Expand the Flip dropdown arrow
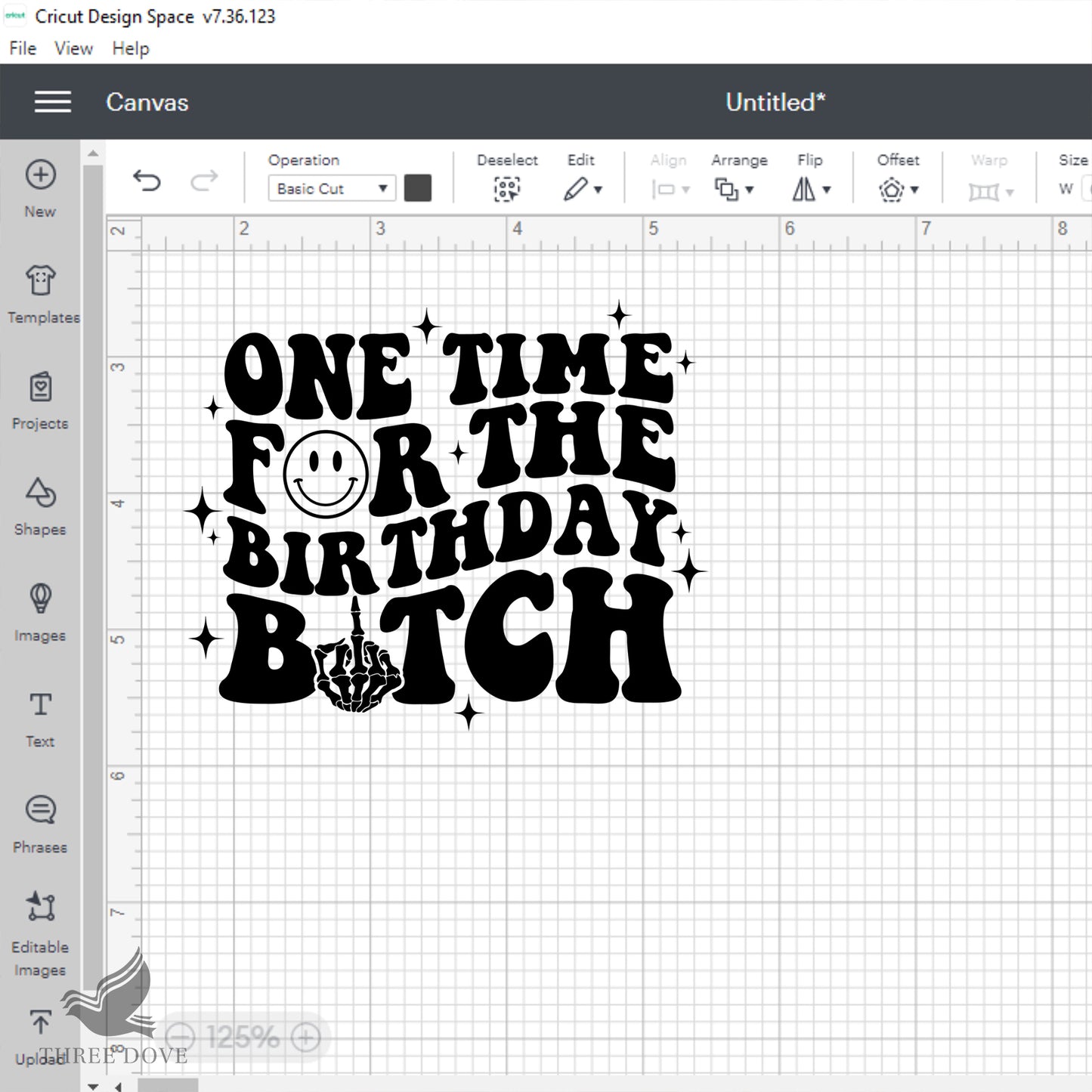 [827, 190]
